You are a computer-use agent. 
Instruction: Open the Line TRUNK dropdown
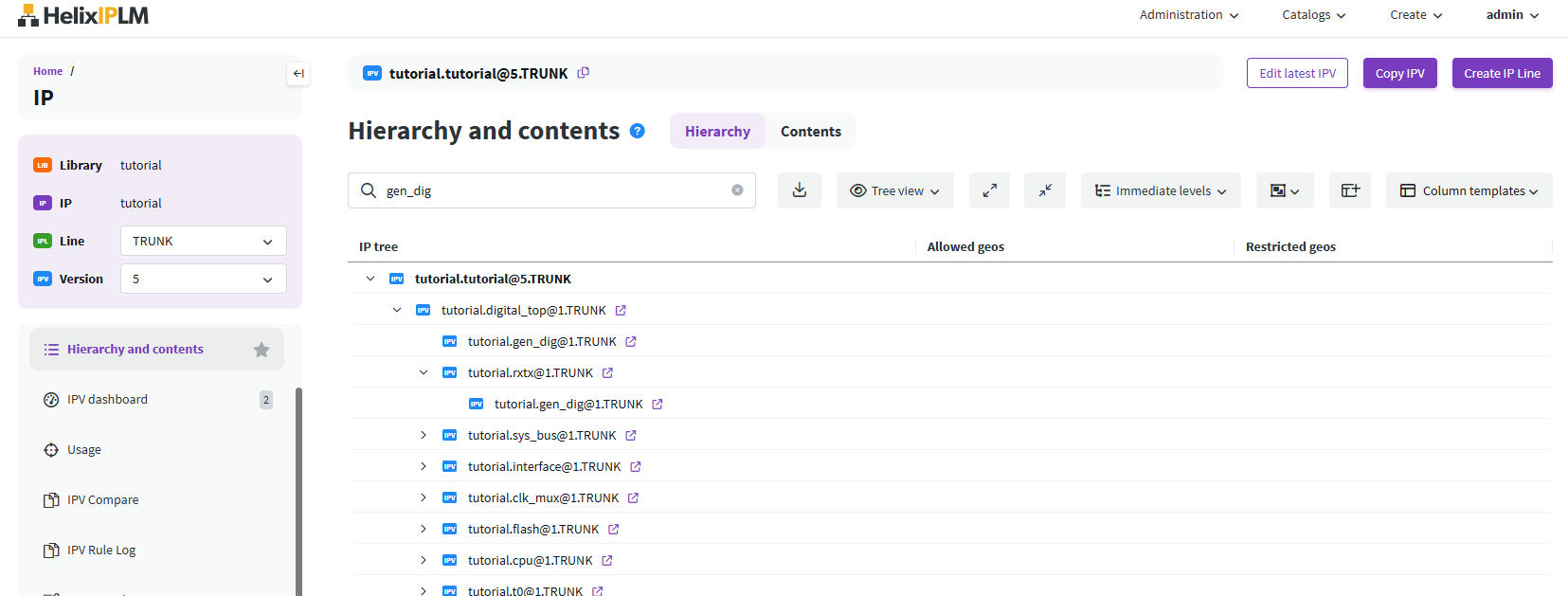pyautogui.click(x=203, y=242)
